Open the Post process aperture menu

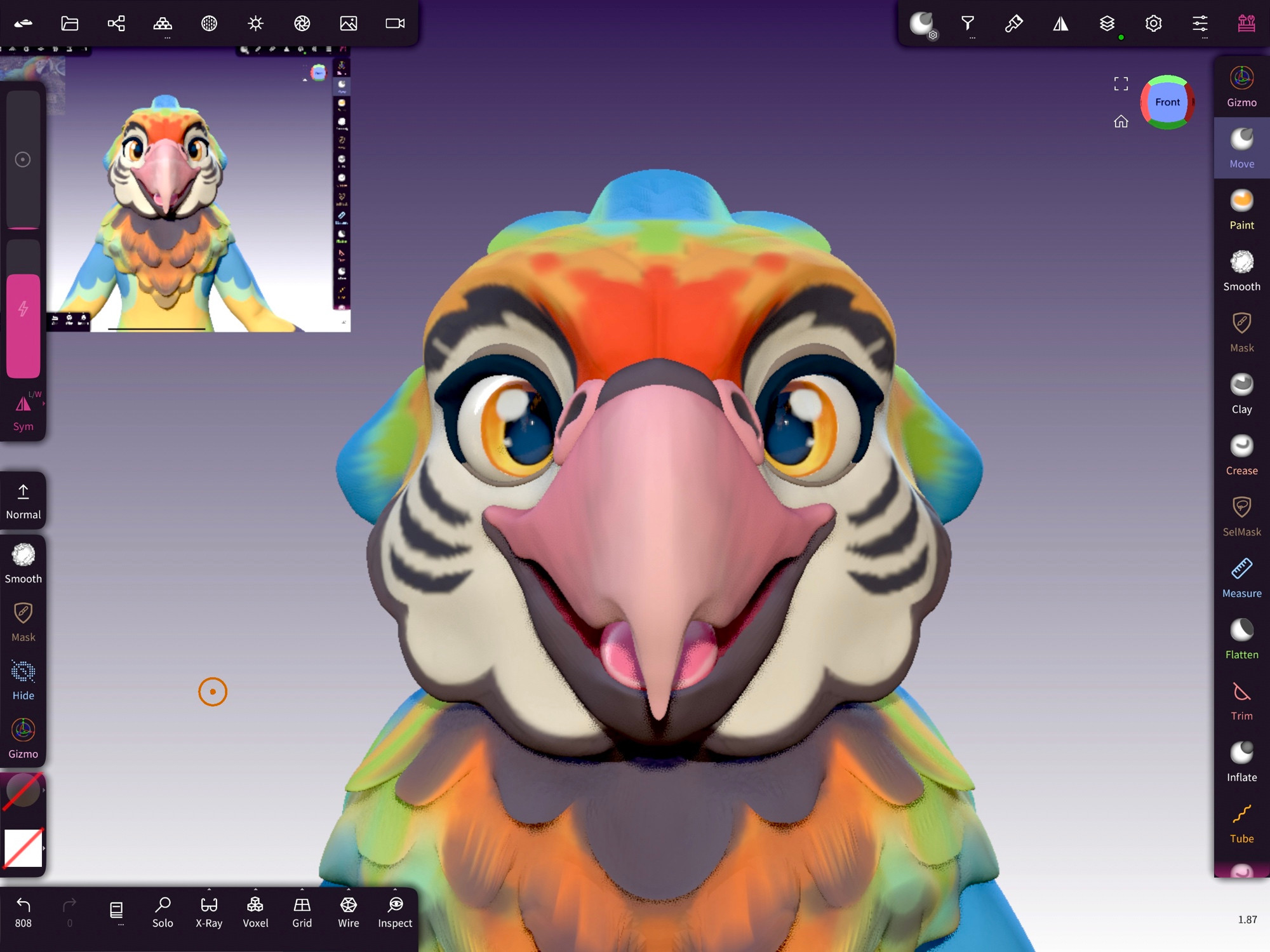(302, 23)
